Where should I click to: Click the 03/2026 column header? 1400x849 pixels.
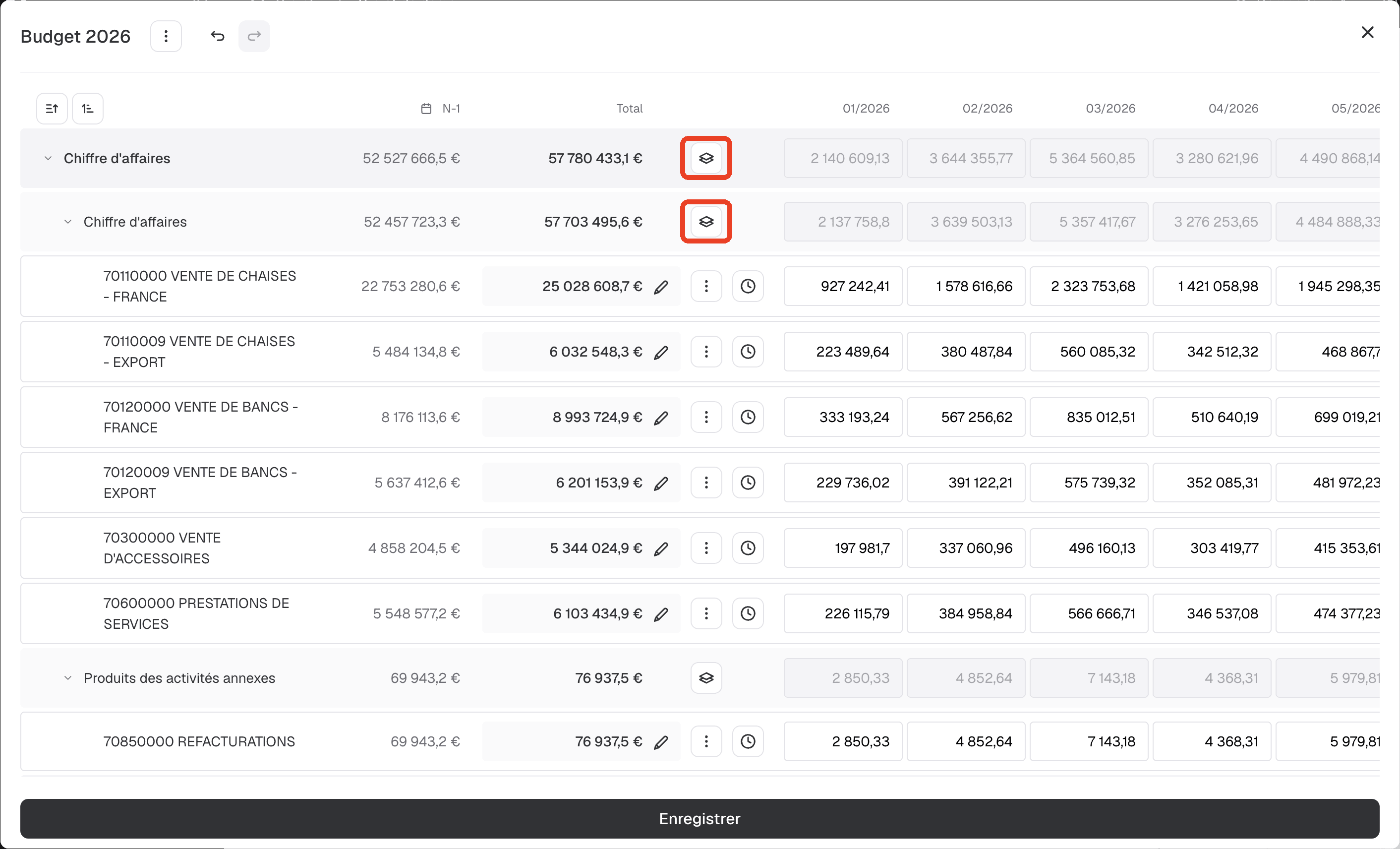click(1110, 109)
